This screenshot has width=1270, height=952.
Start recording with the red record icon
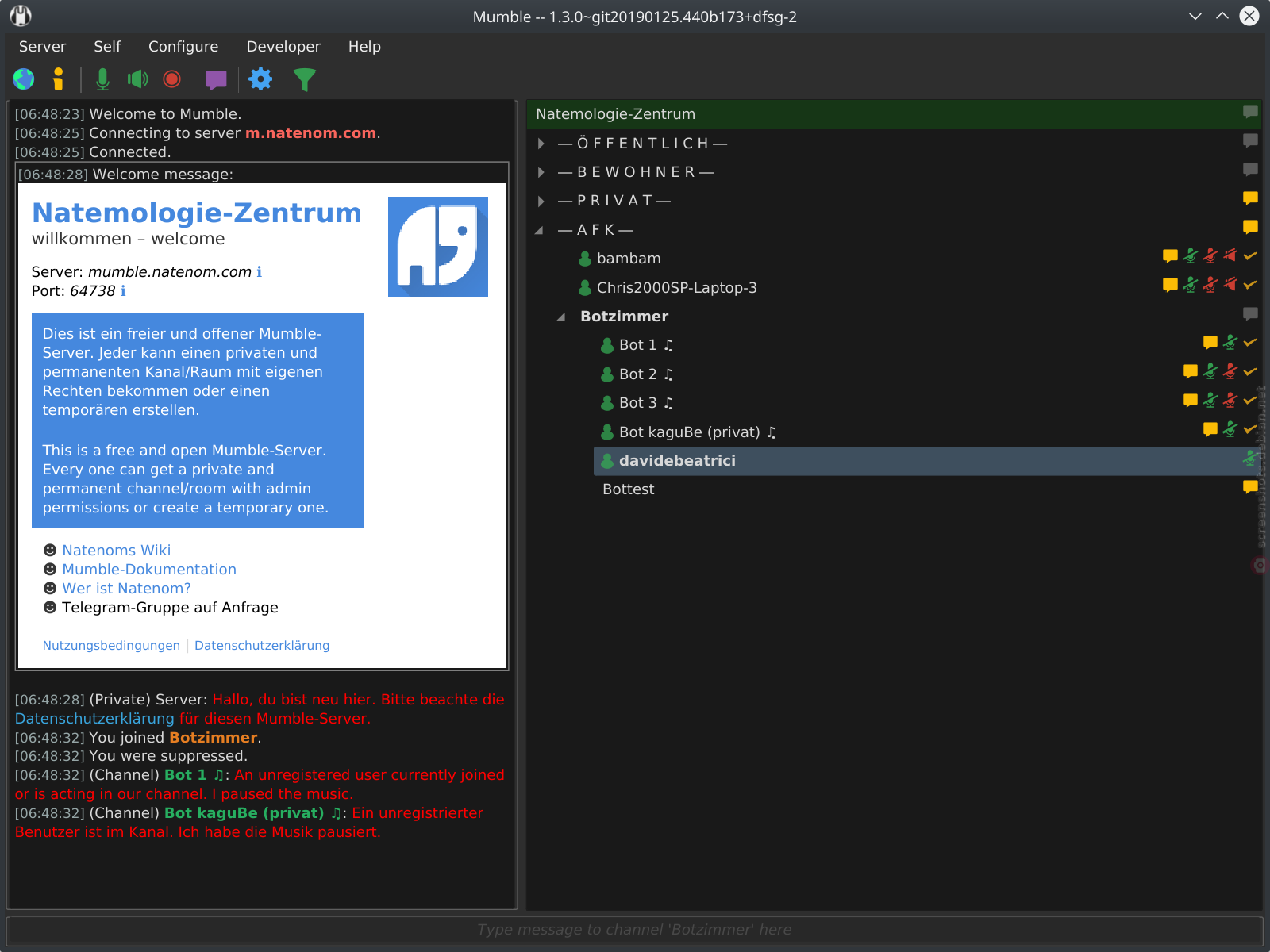click(171, 79)
